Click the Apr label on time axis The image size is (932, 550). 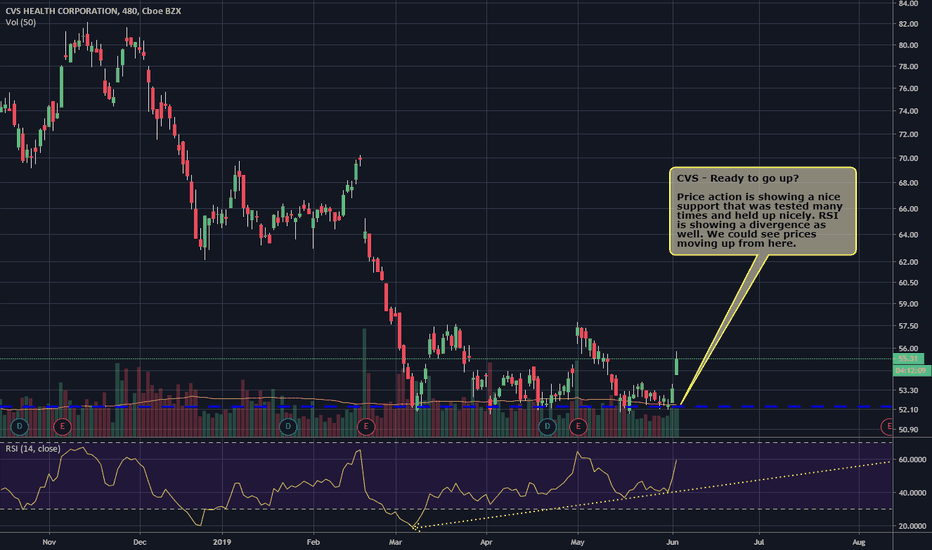click(486, 542)
